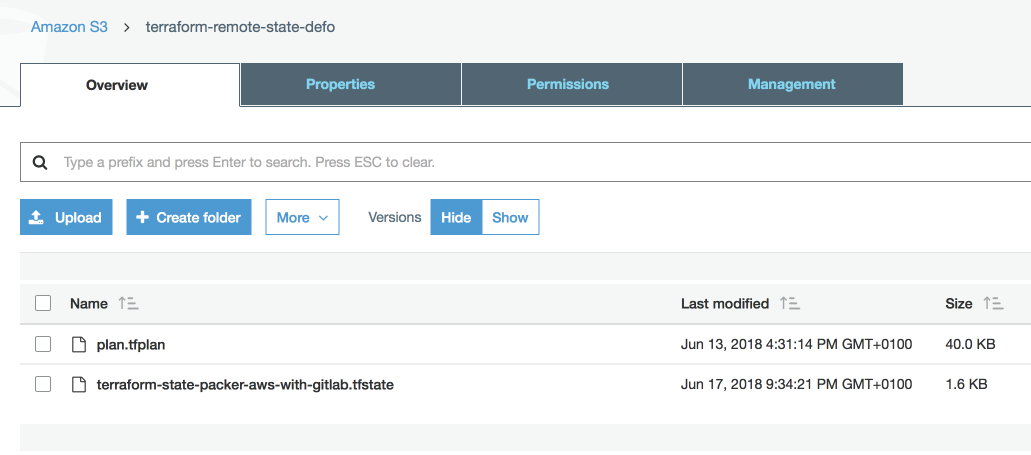The image size is (1031, 455).
Task: Click the plan.tfplan file icon
Action: [79, 344]
